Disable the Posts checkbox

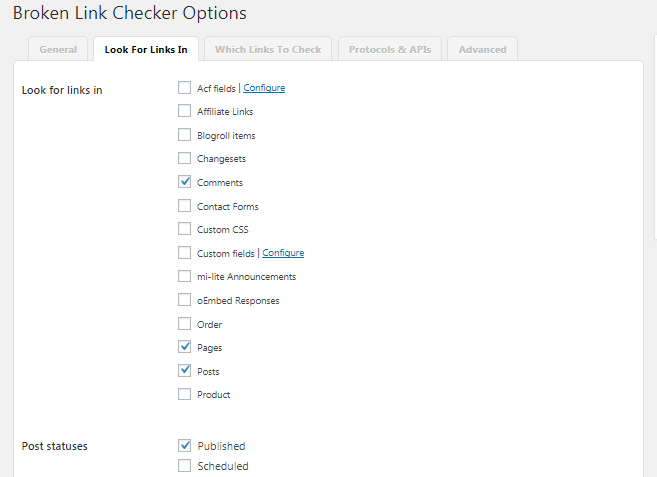click(x=184, y=371)
